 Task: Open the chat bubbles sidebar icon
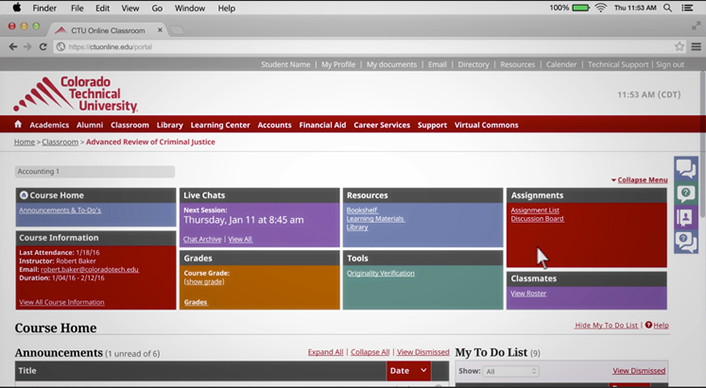click(686, 168)
